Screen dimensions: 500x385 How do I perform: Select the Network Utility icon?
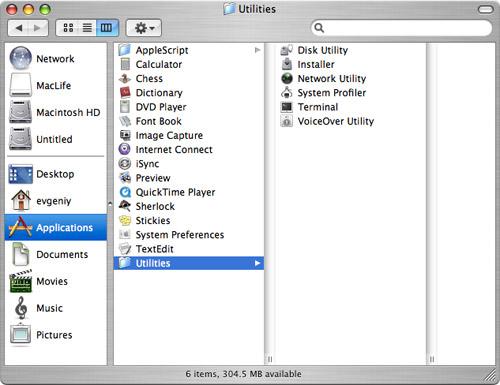[x=287, y=78]
